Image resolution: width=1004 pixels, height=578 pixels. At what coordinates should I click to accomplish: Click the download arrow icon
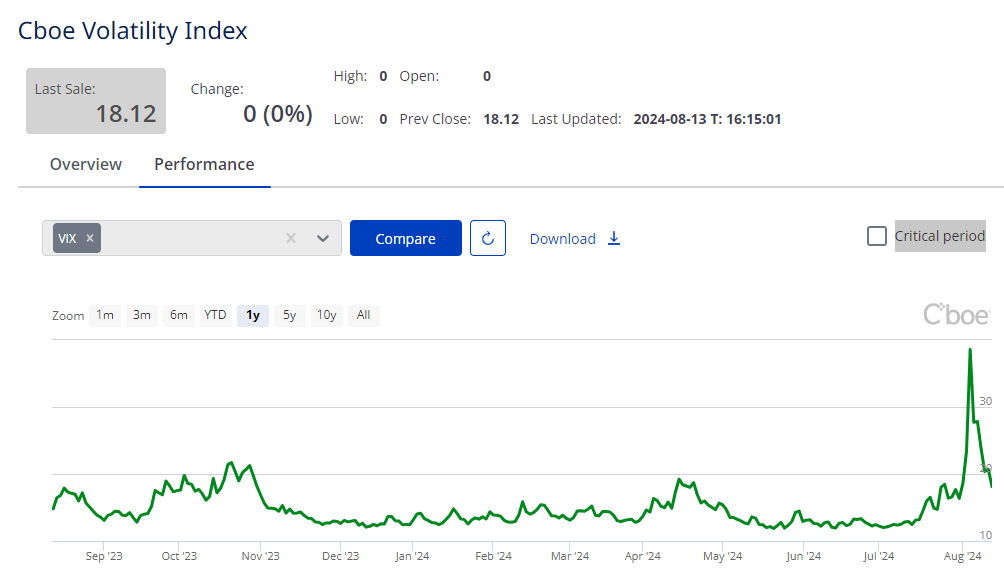614,238
